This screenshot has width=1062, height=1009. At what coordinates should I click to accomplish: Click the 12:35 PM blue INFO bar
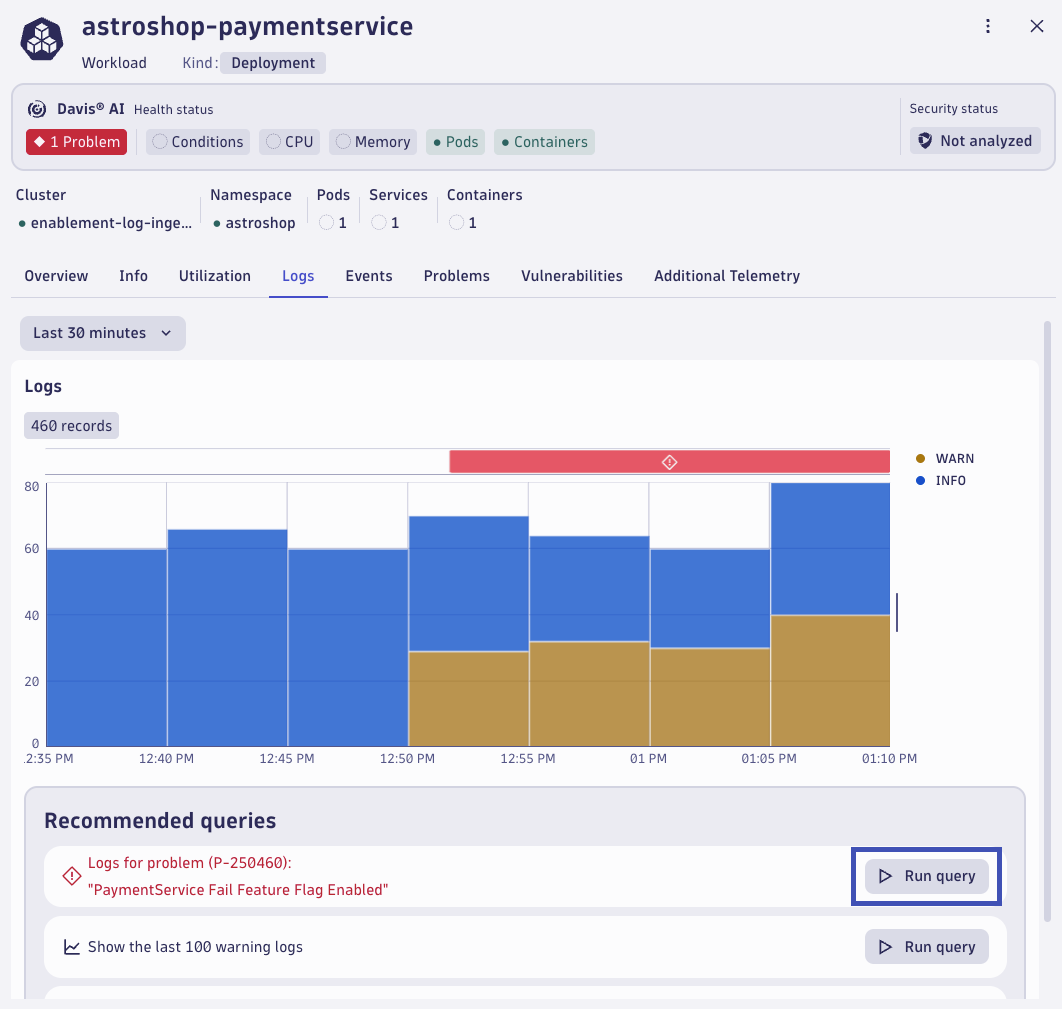pyautogui.click(x=106, y=647)
